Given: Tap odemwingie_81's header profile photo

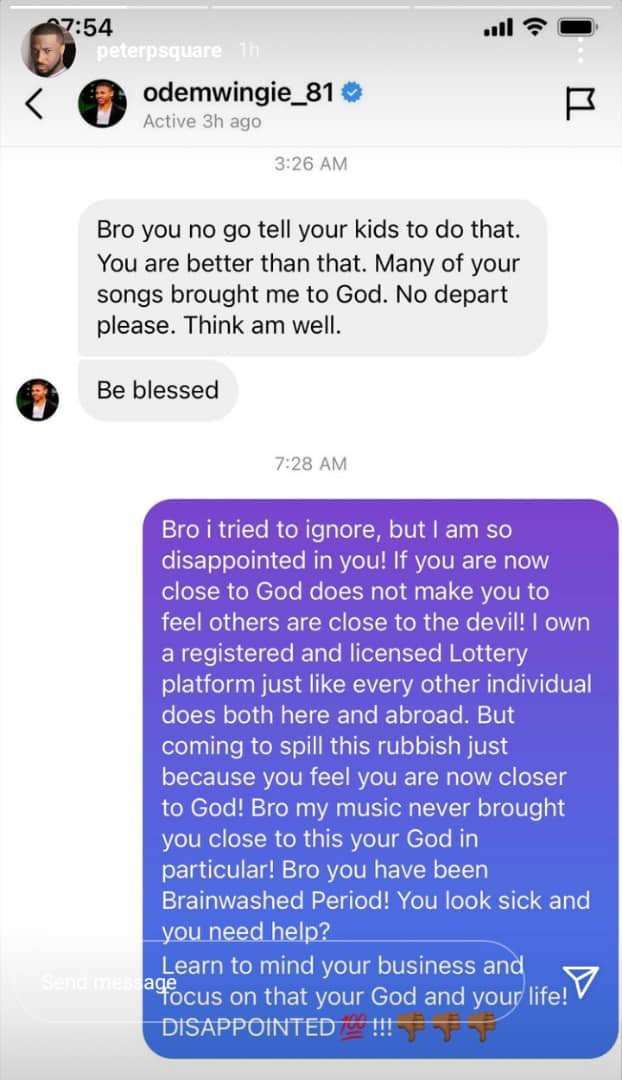Looking at the screenshot, I should [103, 103].
